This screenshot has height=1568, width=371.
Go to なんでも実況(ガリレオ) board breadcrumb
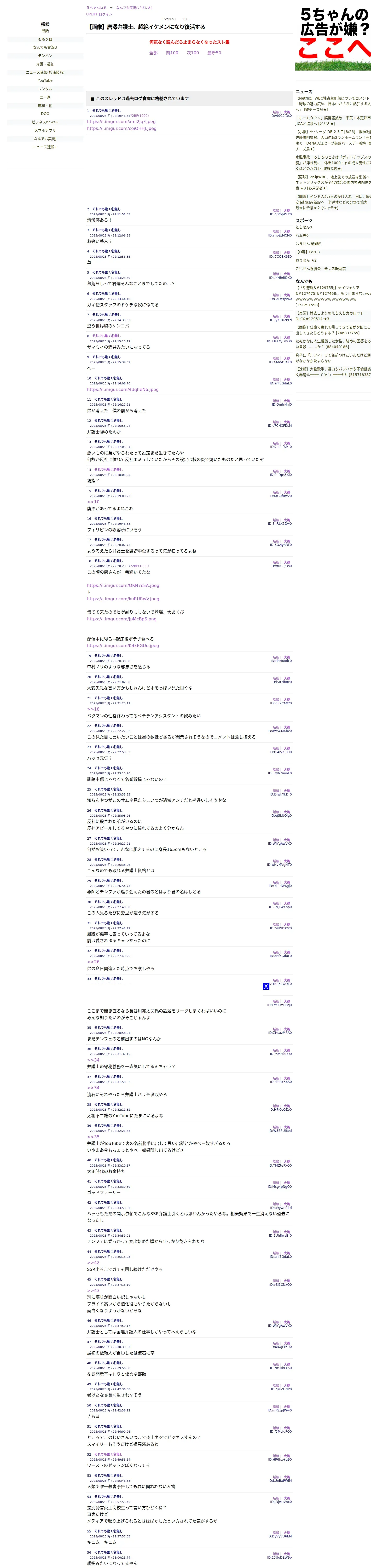[134, 8]
